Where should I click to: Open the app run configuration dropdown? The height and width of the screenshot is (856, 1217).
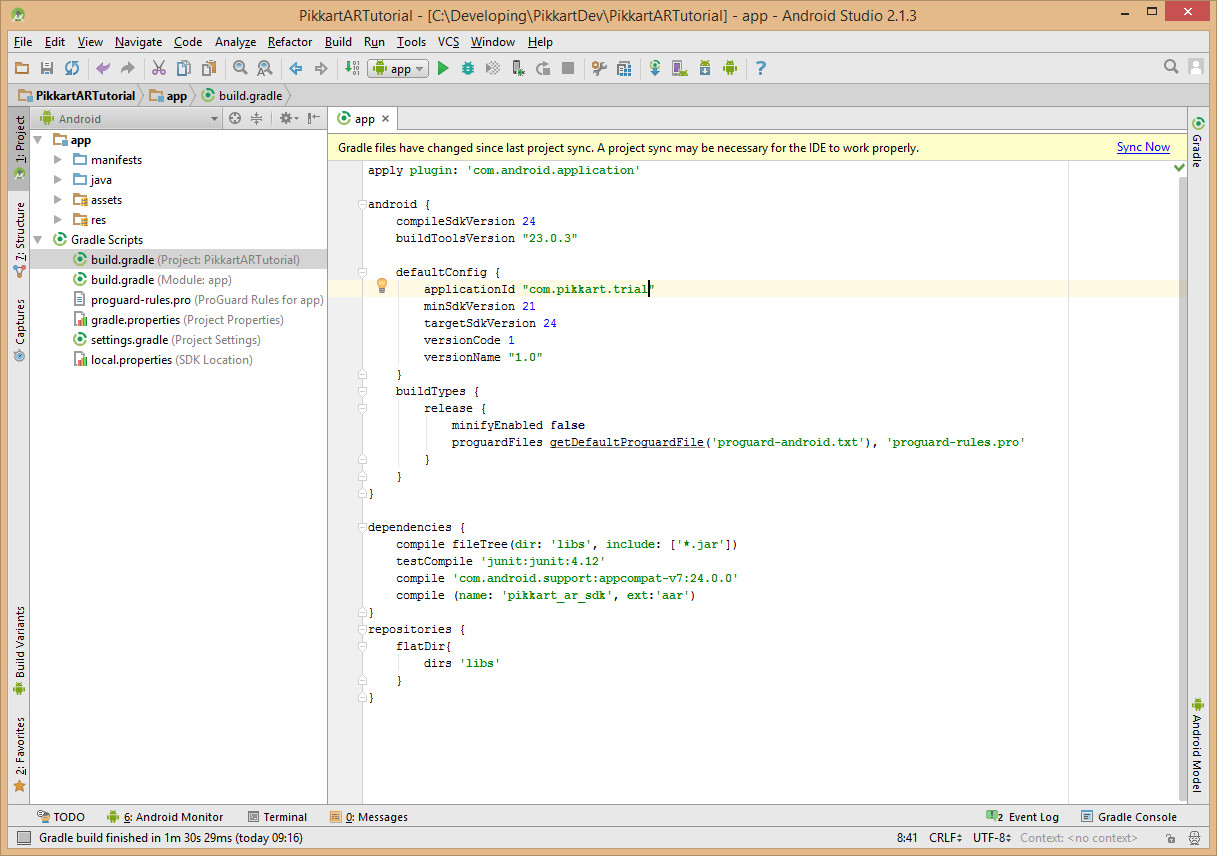pyautogui.click(x=399, y=68)
